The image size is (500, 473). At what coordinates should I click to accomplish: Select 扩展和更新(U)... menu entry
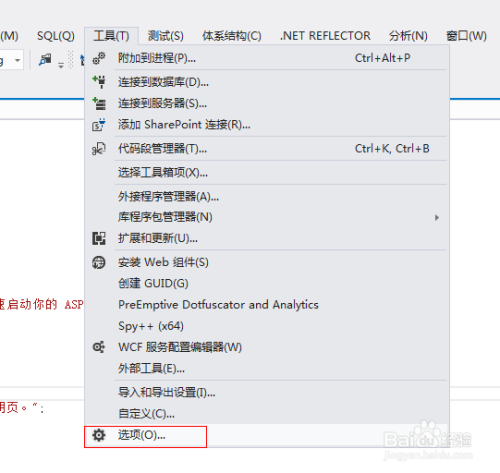click(267, 238)
